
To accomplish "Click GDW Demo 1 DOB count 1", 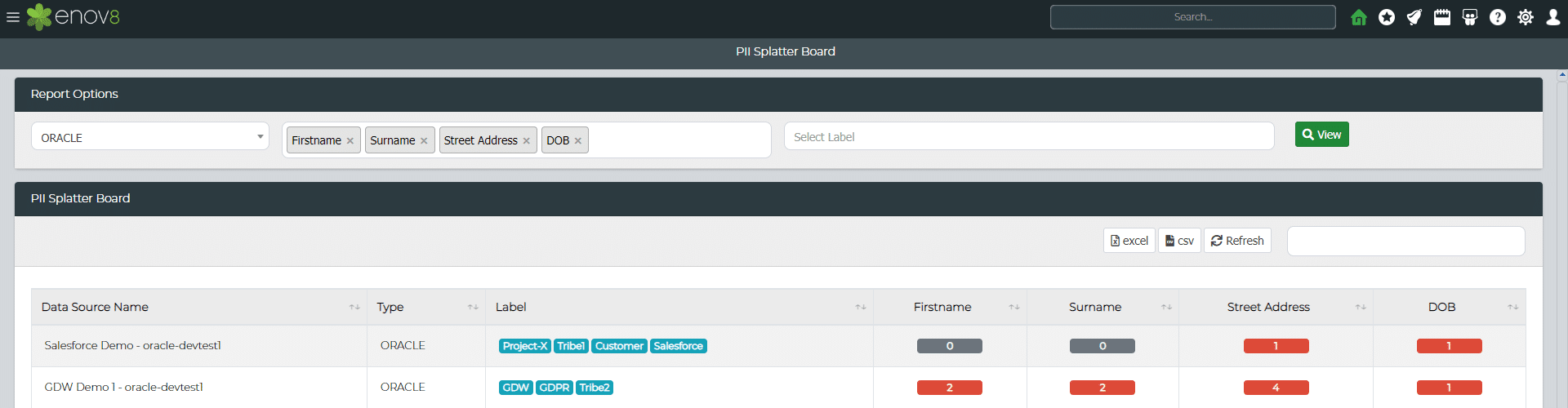I will point(1449,388).
